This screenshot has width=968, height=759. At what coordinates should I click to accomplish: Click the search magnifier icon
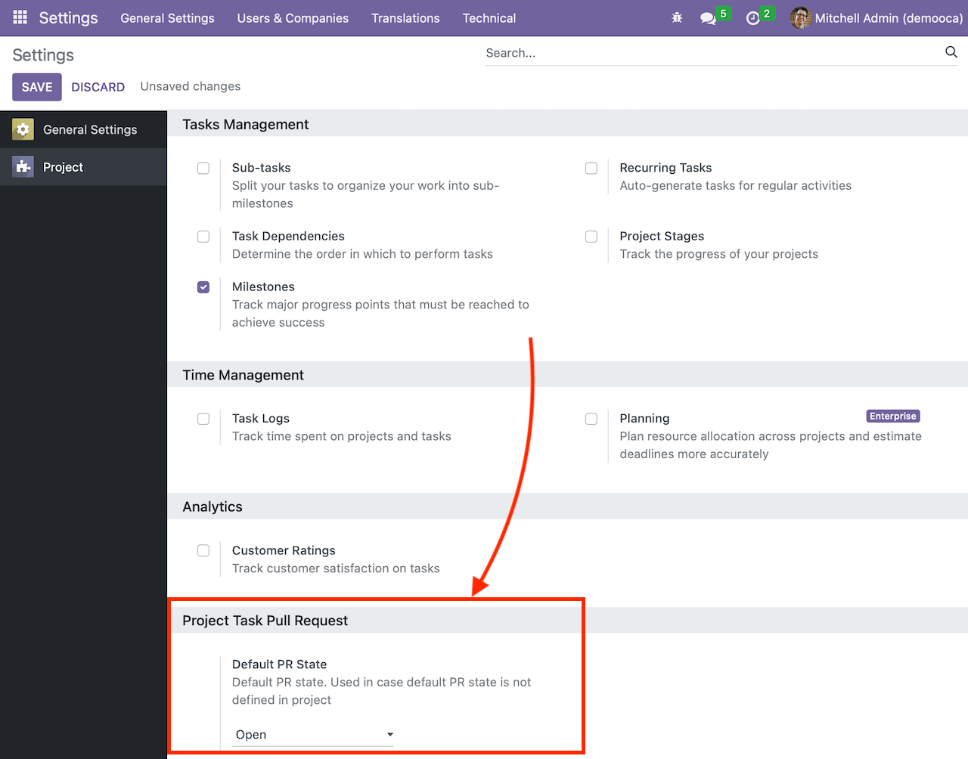(x=950, y=52)
